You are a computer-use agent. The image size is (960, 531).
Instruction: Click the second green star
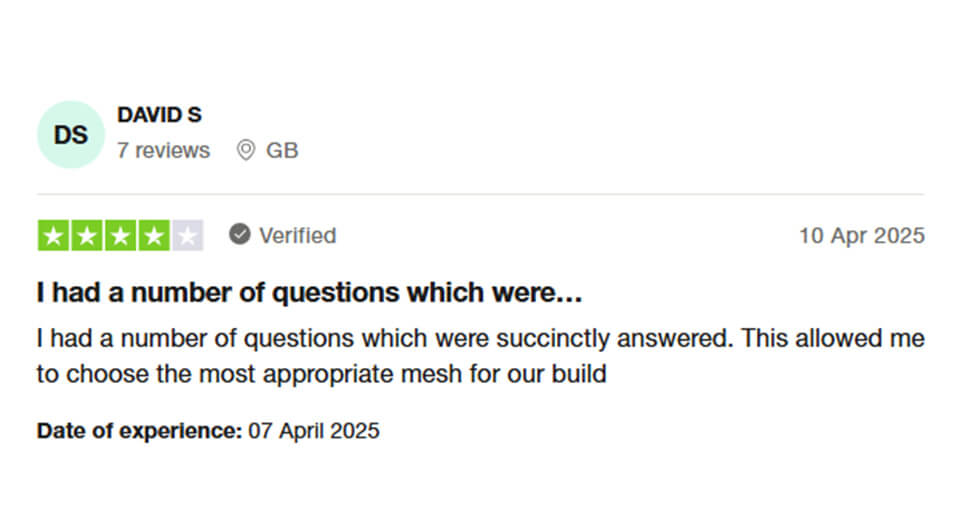pyautogui.click(x=87, y=235)
